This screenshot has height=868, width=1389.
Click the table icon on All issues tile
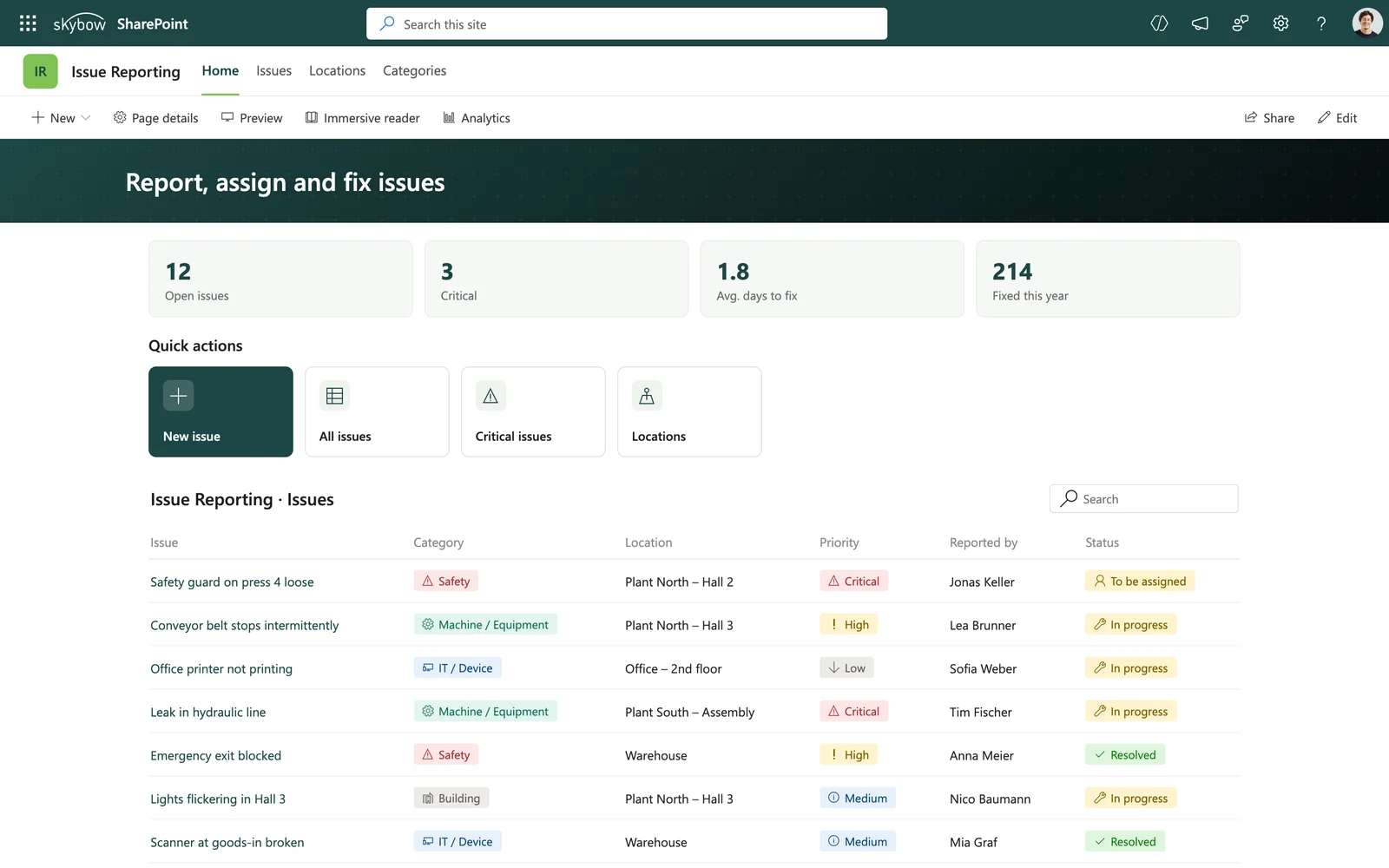click(x=334, y=396)
